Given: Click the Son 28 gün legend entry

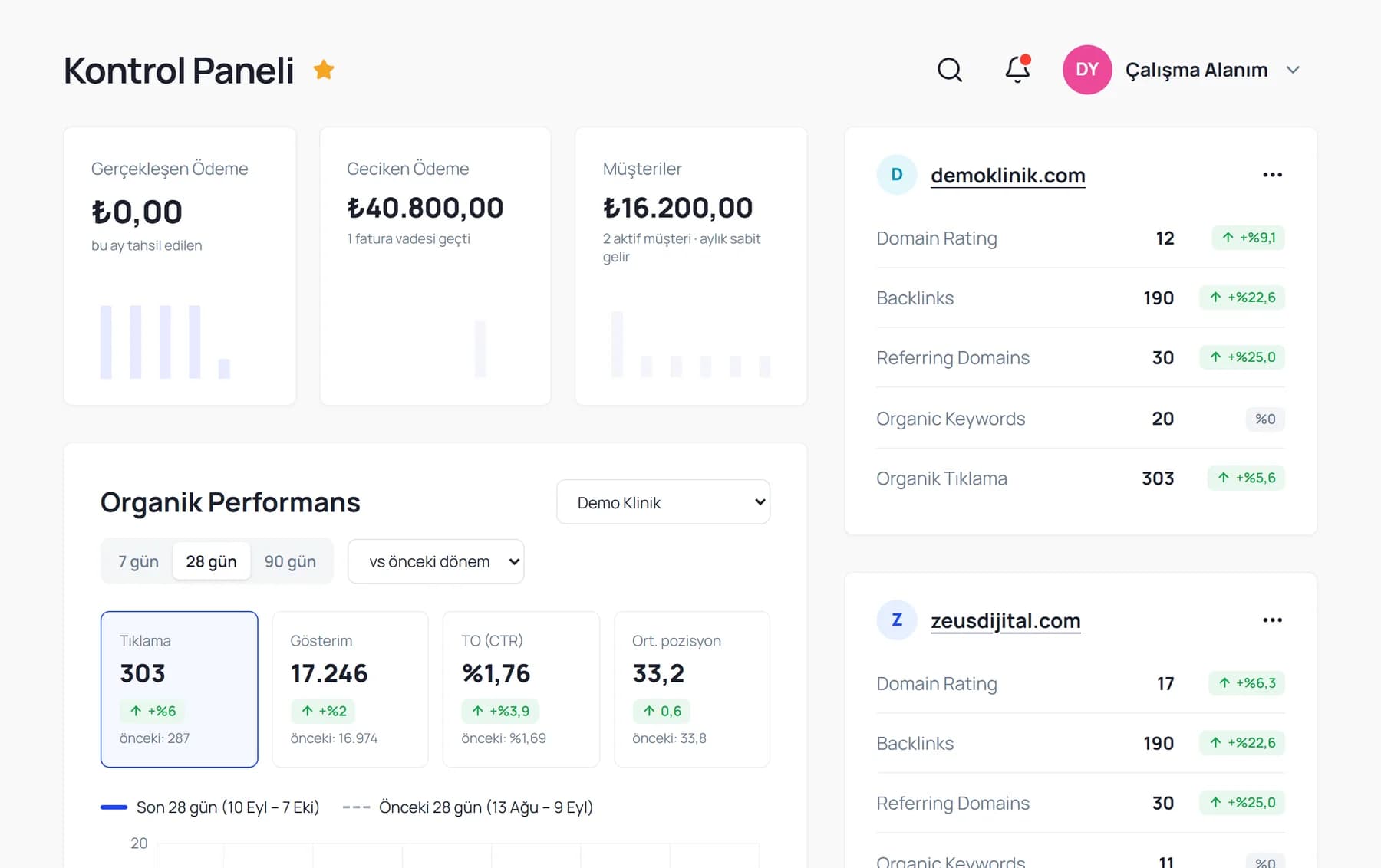Looking at the screenshot, I should click(210, 807).
